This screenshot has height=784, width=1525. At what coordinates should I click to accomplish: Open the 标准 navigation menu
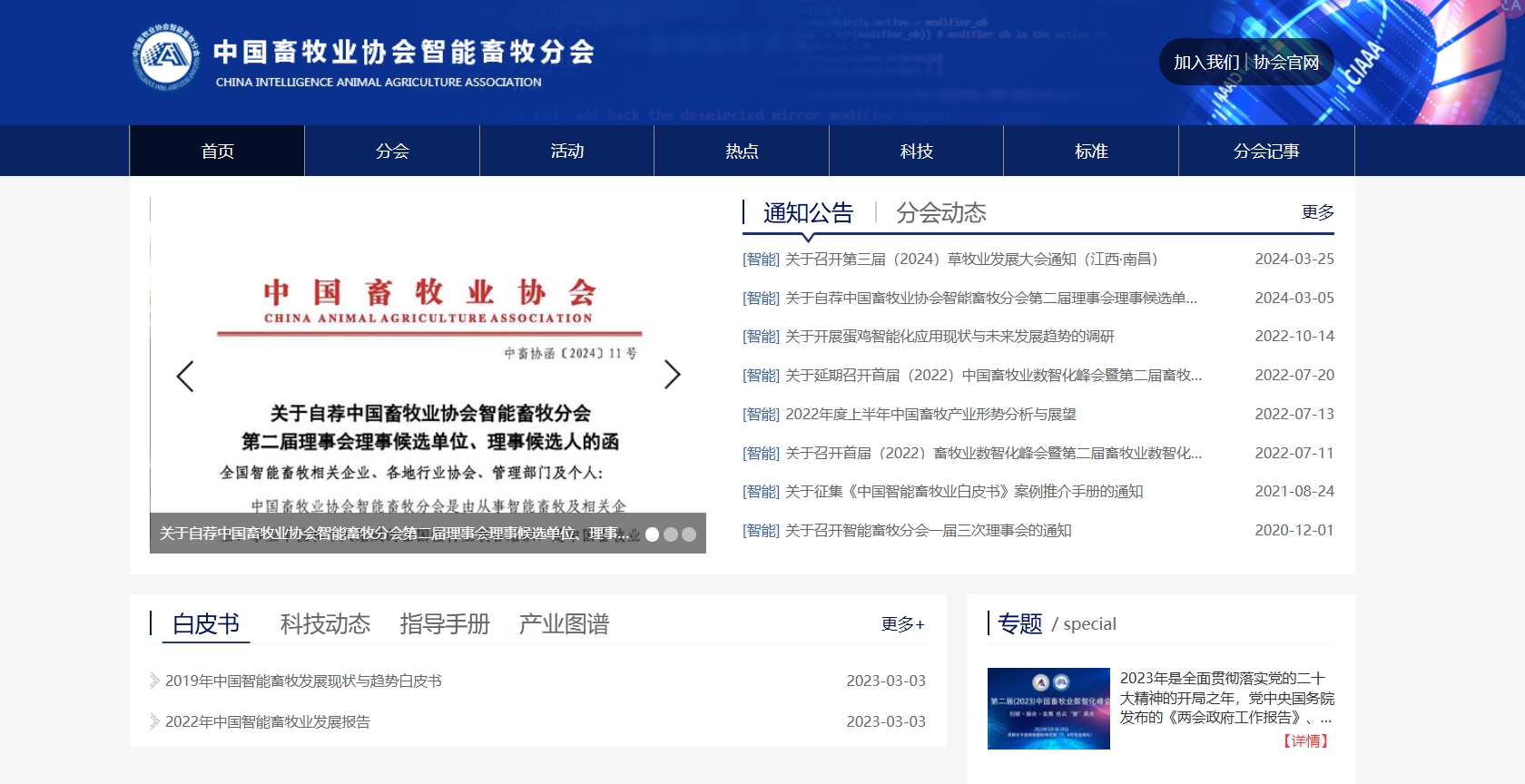click(1091, 151)
